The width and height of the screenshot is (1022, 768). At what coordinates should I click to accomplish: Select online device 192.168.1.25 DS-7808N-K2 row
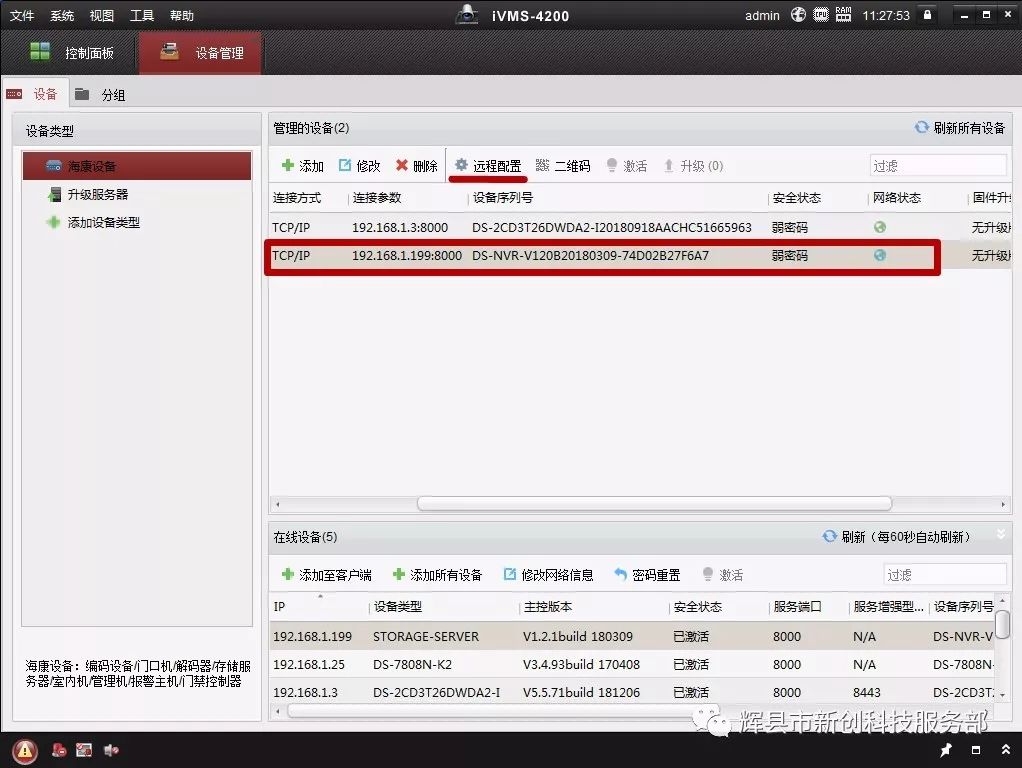coord(632,664)
